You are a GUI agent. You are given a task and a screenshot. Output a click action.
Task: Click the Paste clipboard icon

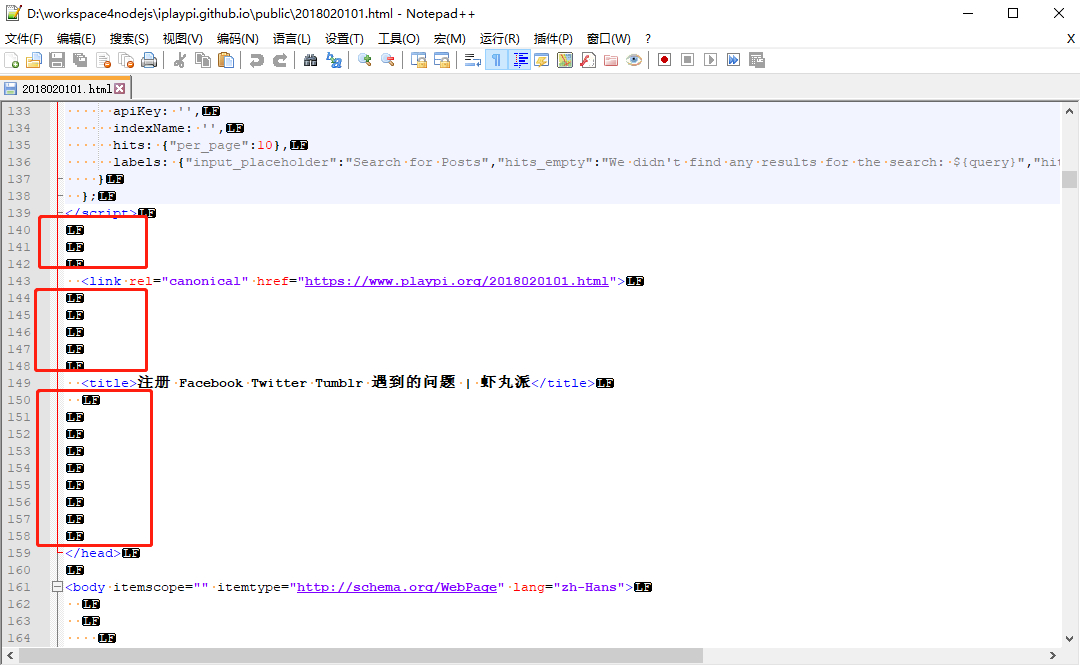pos(226,61)
